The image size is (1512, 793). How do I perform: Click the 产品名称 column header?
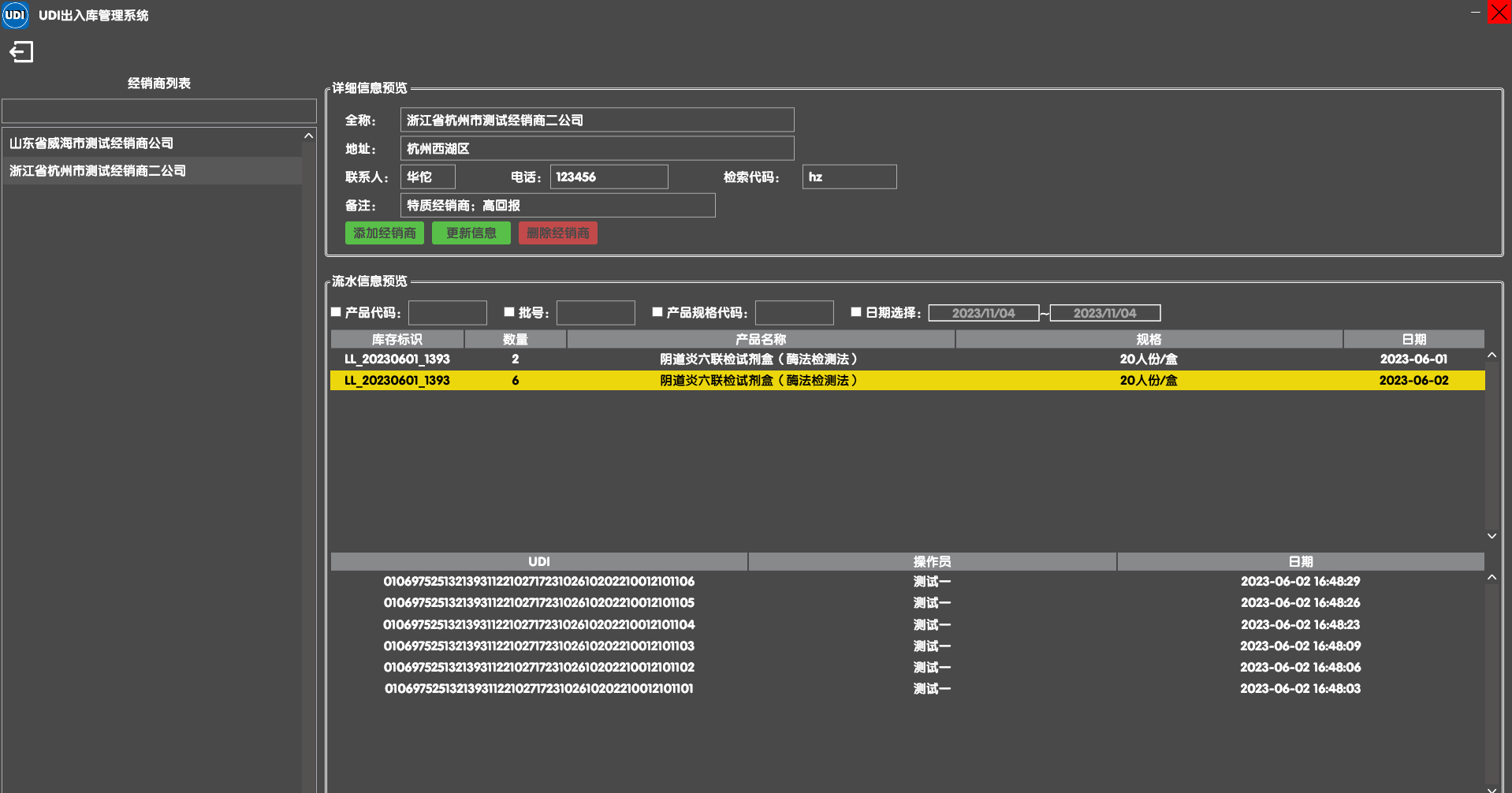click(x=761, y=339)
